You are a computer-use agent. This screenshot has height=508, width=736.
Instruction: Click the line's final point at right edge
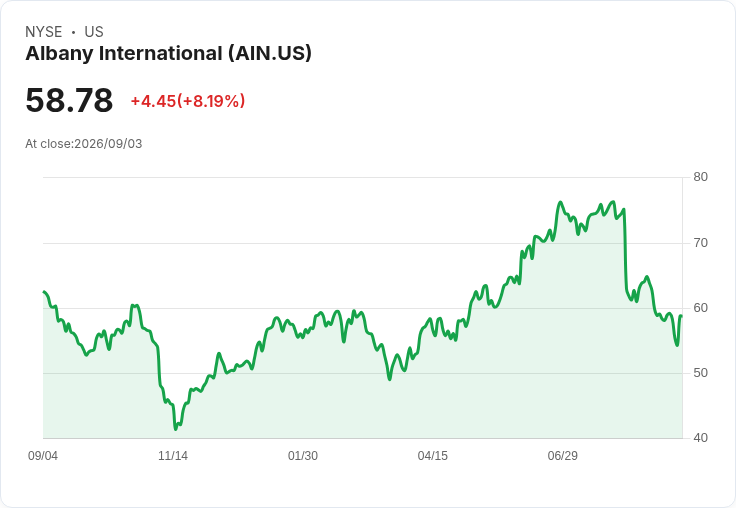(681, 316)
